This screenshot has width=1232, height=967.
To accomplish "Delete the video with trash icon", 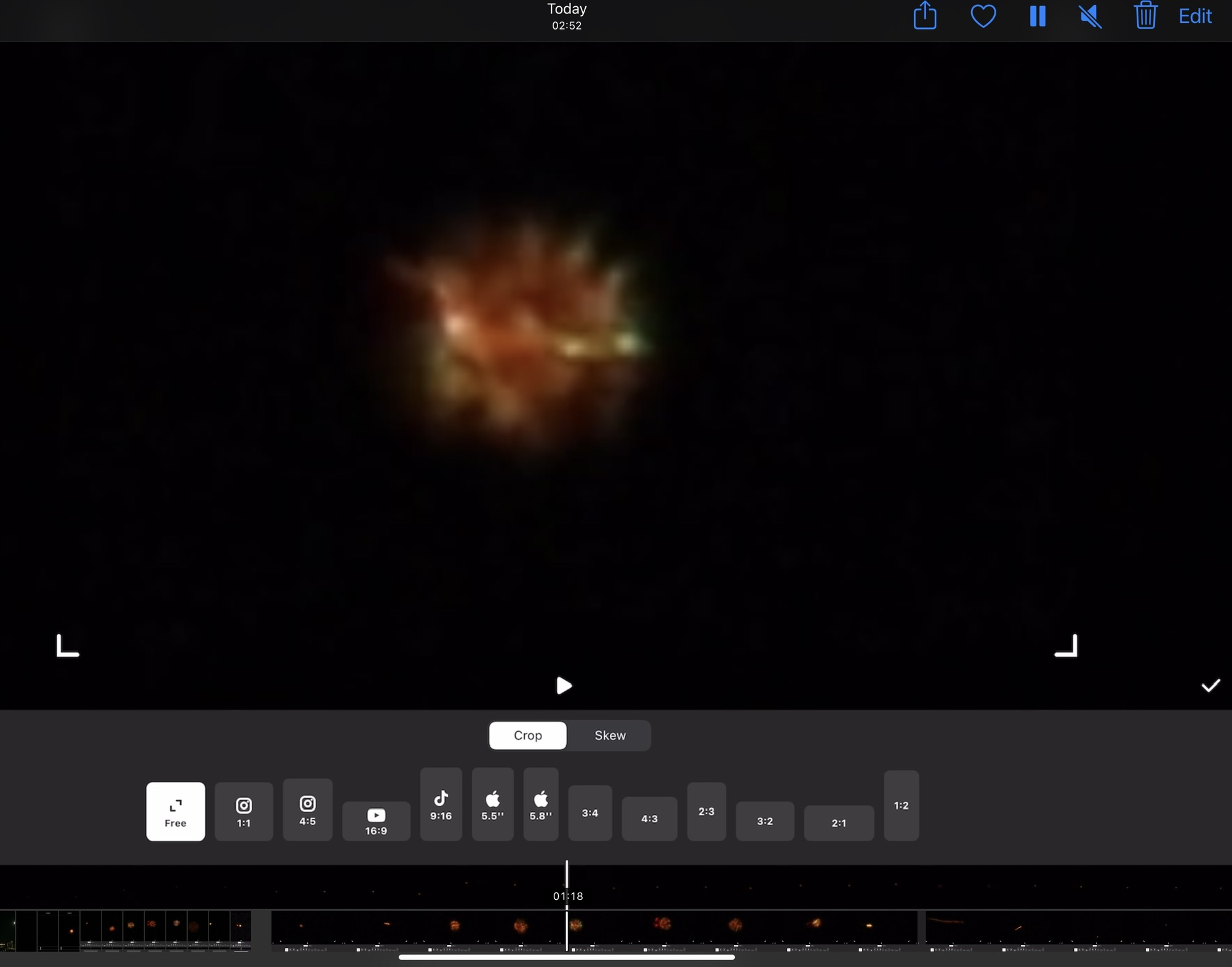I will (x=1145, y=16).
